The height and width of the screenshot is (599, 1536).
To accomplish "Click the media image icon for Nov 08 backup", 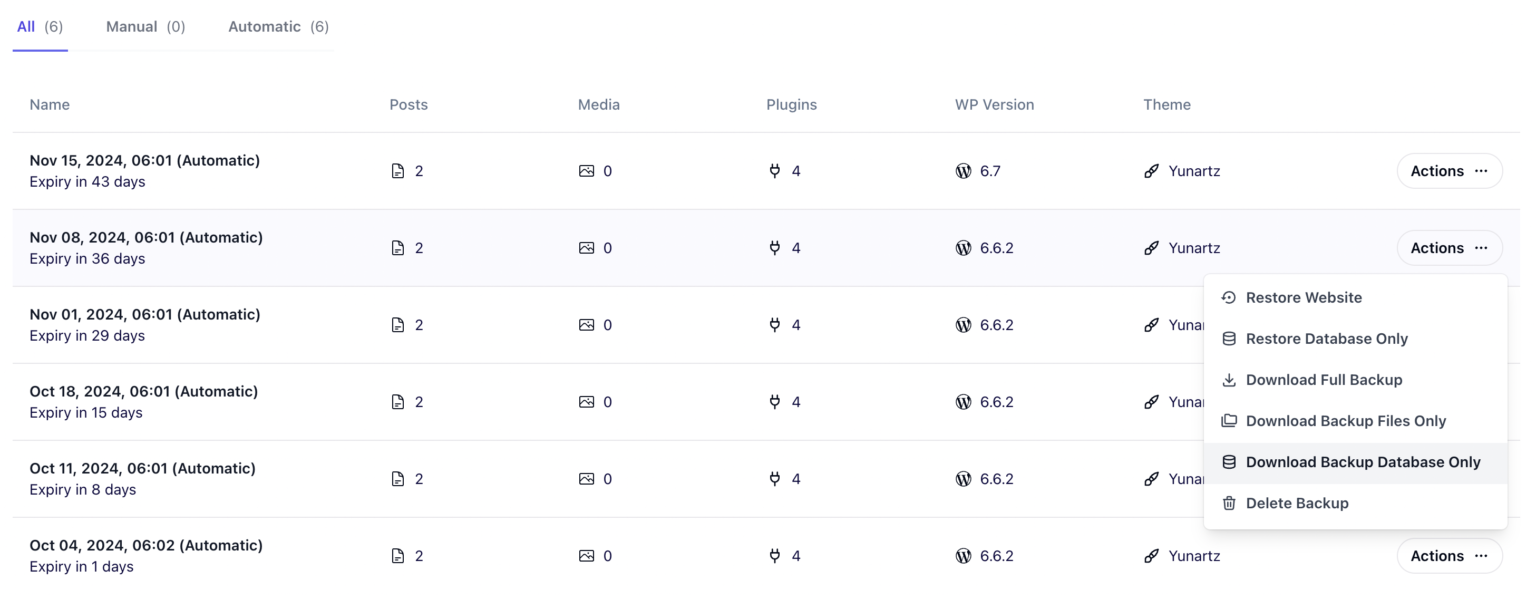I will pos(586,247).
